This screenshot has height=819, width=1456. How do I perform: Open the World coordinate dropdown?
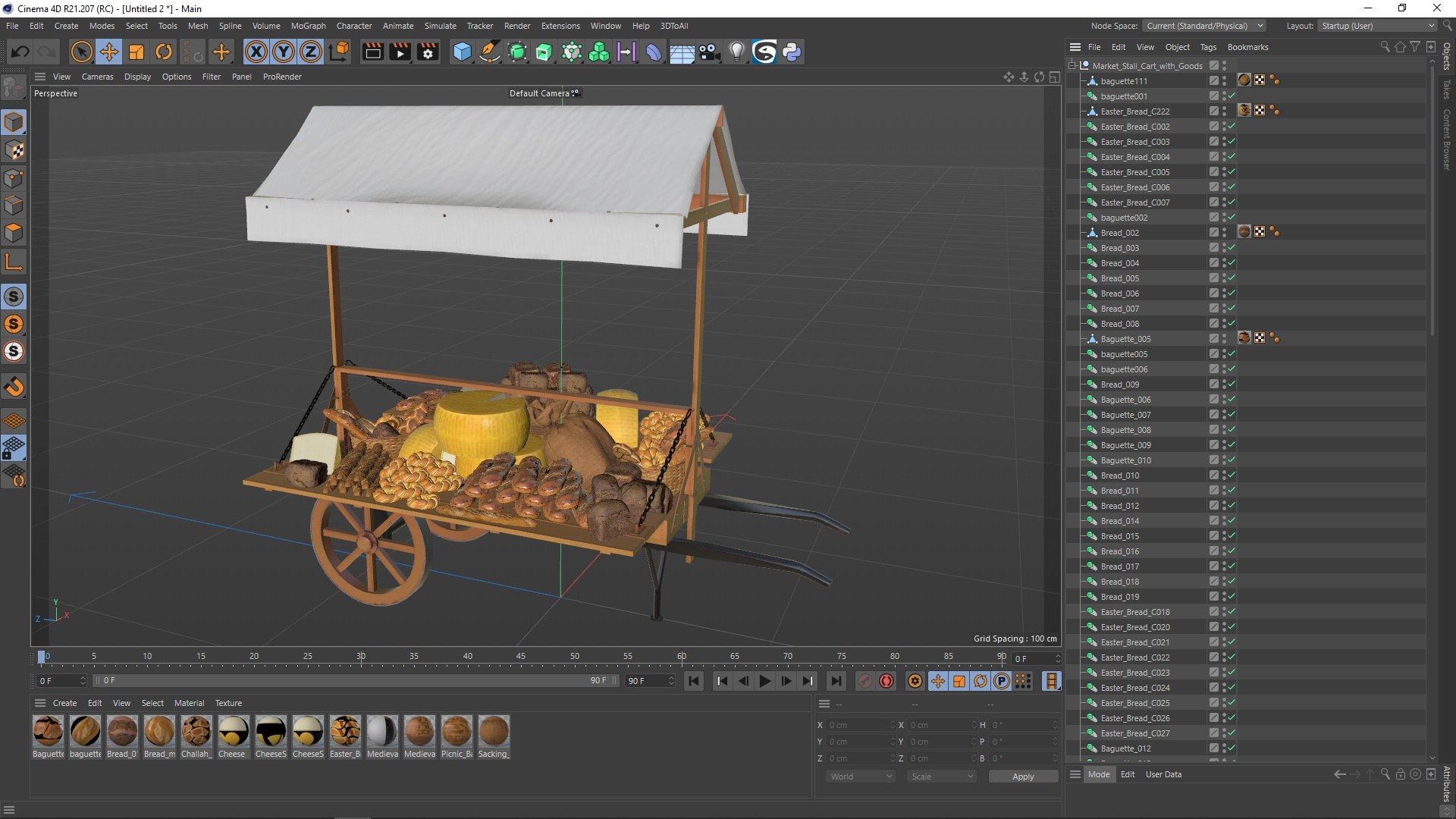(861, 777)
